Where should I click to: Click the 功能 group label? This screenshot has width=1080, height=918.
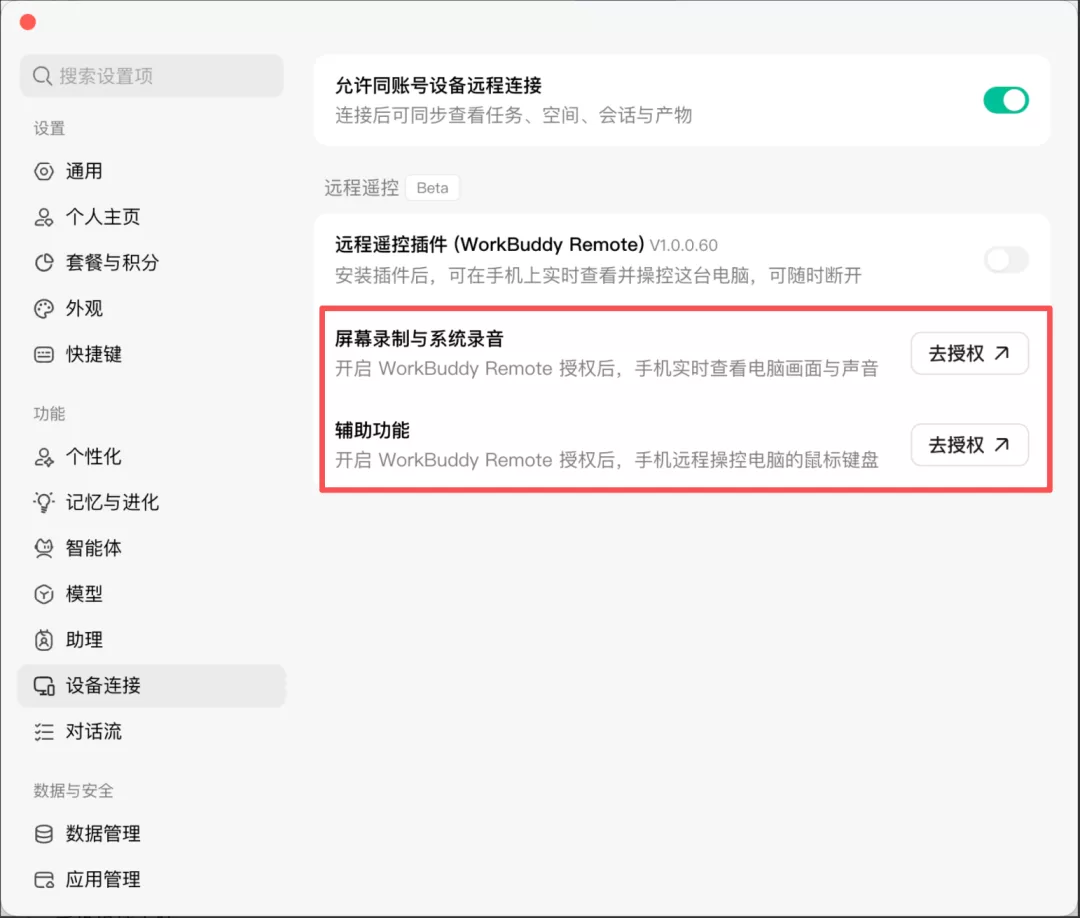pos(50,414)
